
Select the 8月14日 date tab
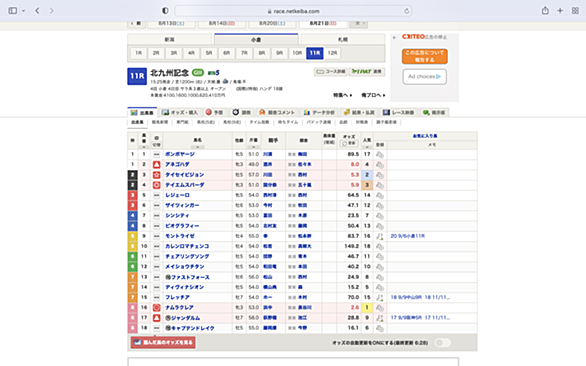pos(222,23)
